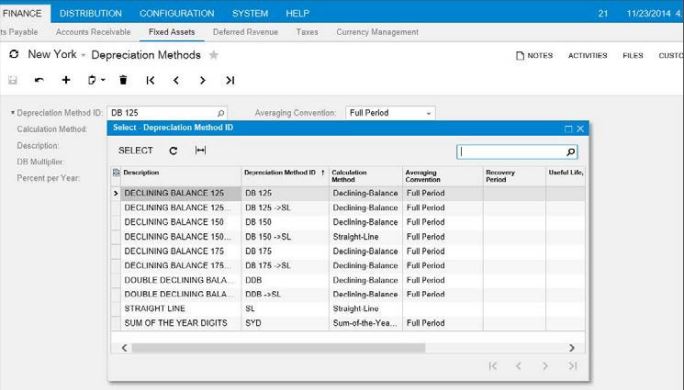
Task: Go to next page of lookup results
Action: coord(545,366)
